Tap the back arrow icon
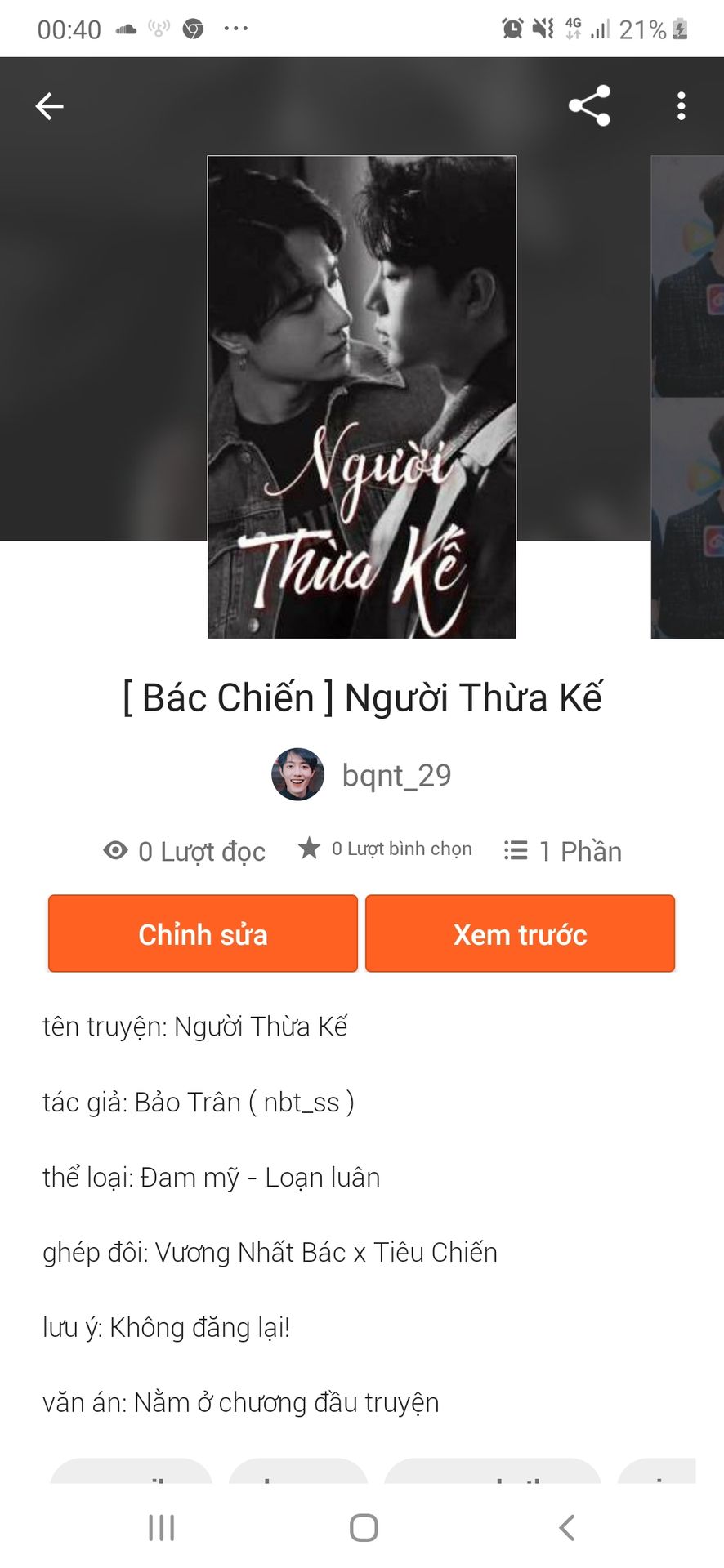 tap(49, 106)
